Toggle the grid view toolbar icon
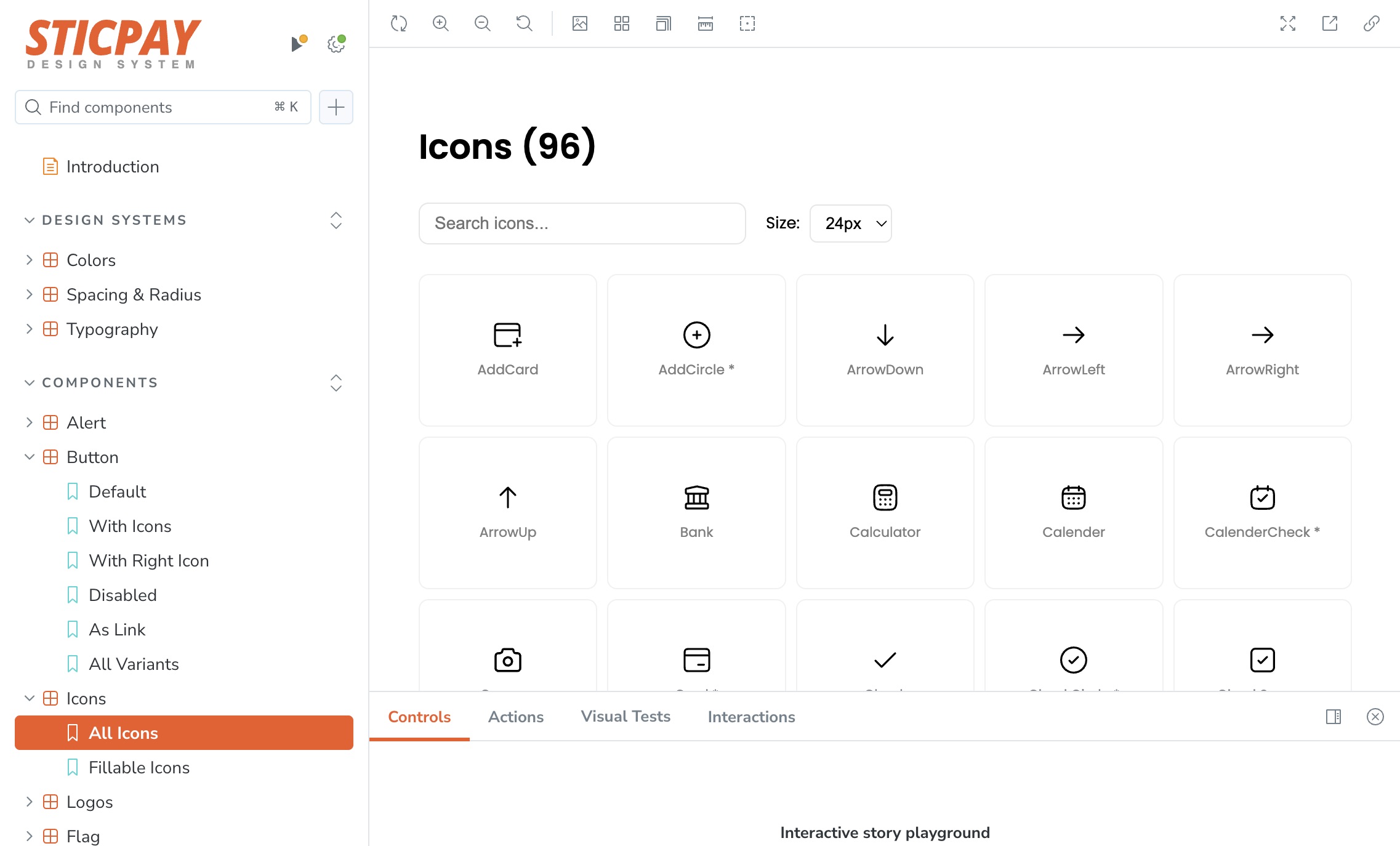The height and width of the screenshot is (846, 1400). click(x=621, y=24)
